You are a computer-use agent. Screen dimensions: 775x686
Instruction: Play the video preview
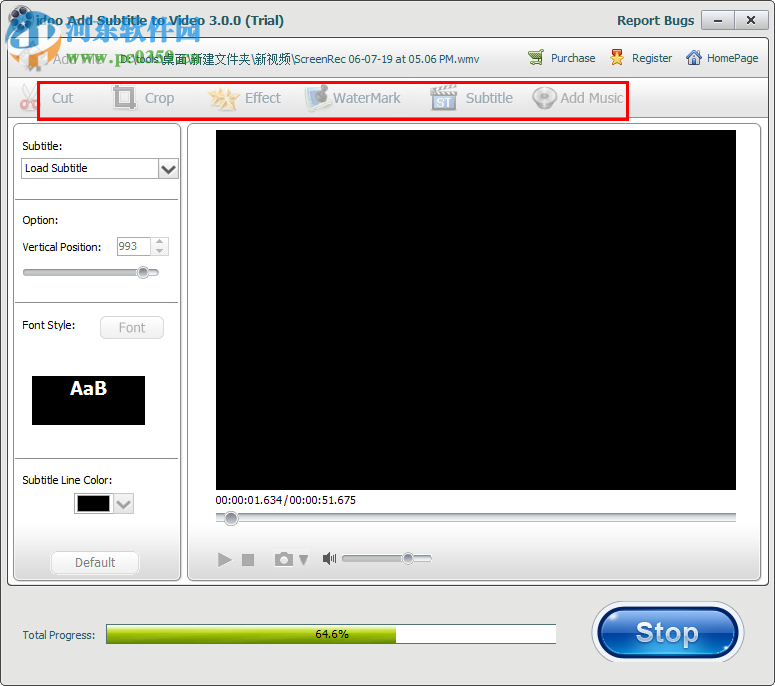(x=224, y=559)
